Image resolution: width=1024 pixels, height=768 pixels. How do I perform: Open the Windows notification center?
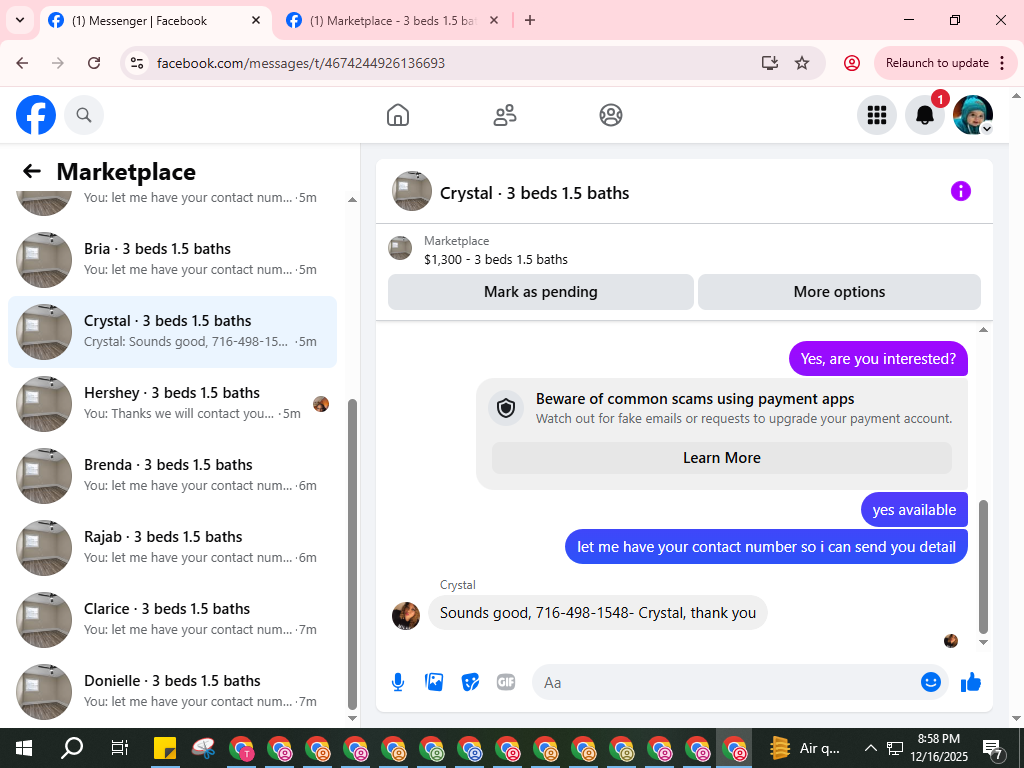click(993, 748)
